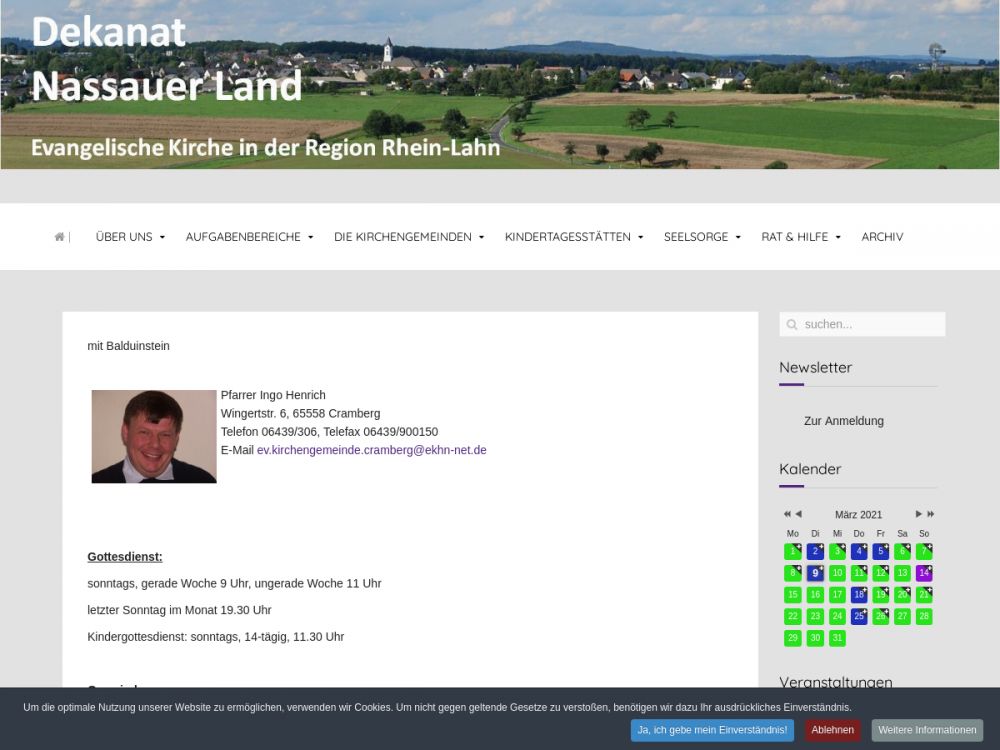Accept cookies with Ja, ich gebe mein Einverständnis
The width and height of the screenshot is (1000, 750).
[x=712, y=730]
